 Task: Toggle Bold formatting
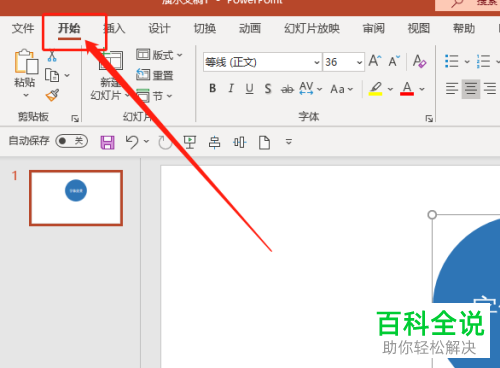(x=212, y=88)
